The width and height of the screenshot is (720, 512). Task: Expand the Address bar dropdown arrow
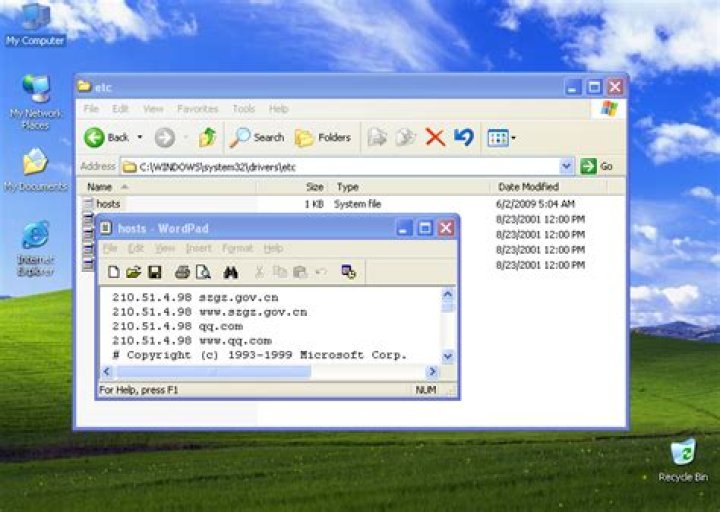coord(567,166)
